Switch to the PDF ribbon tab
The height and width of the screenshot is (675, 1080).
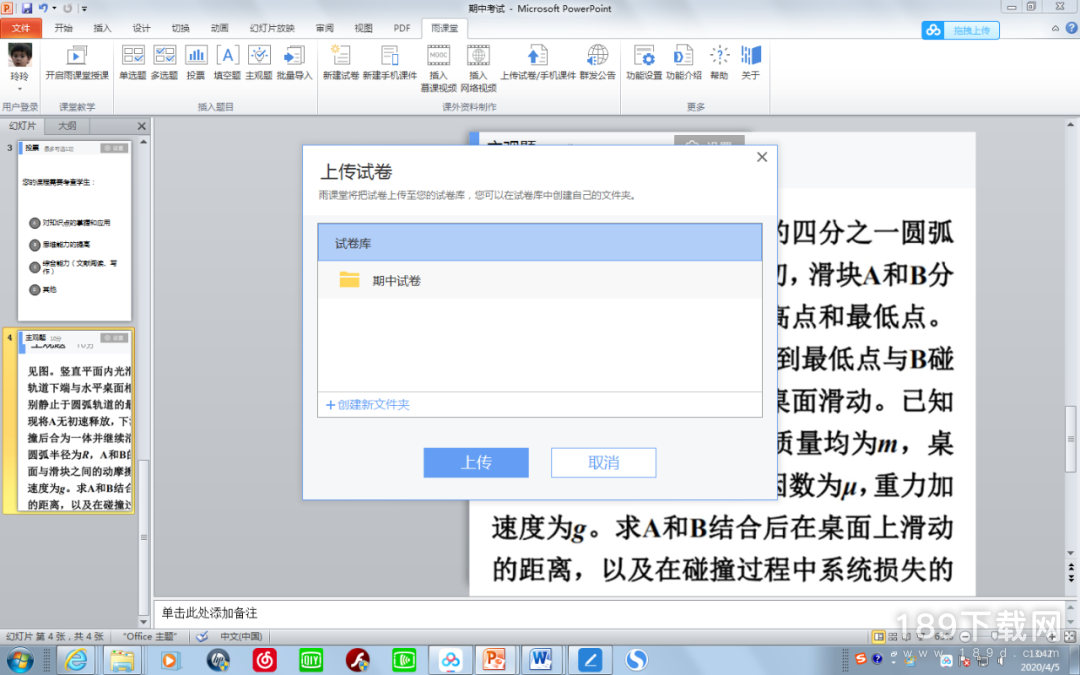pos(402,28)
